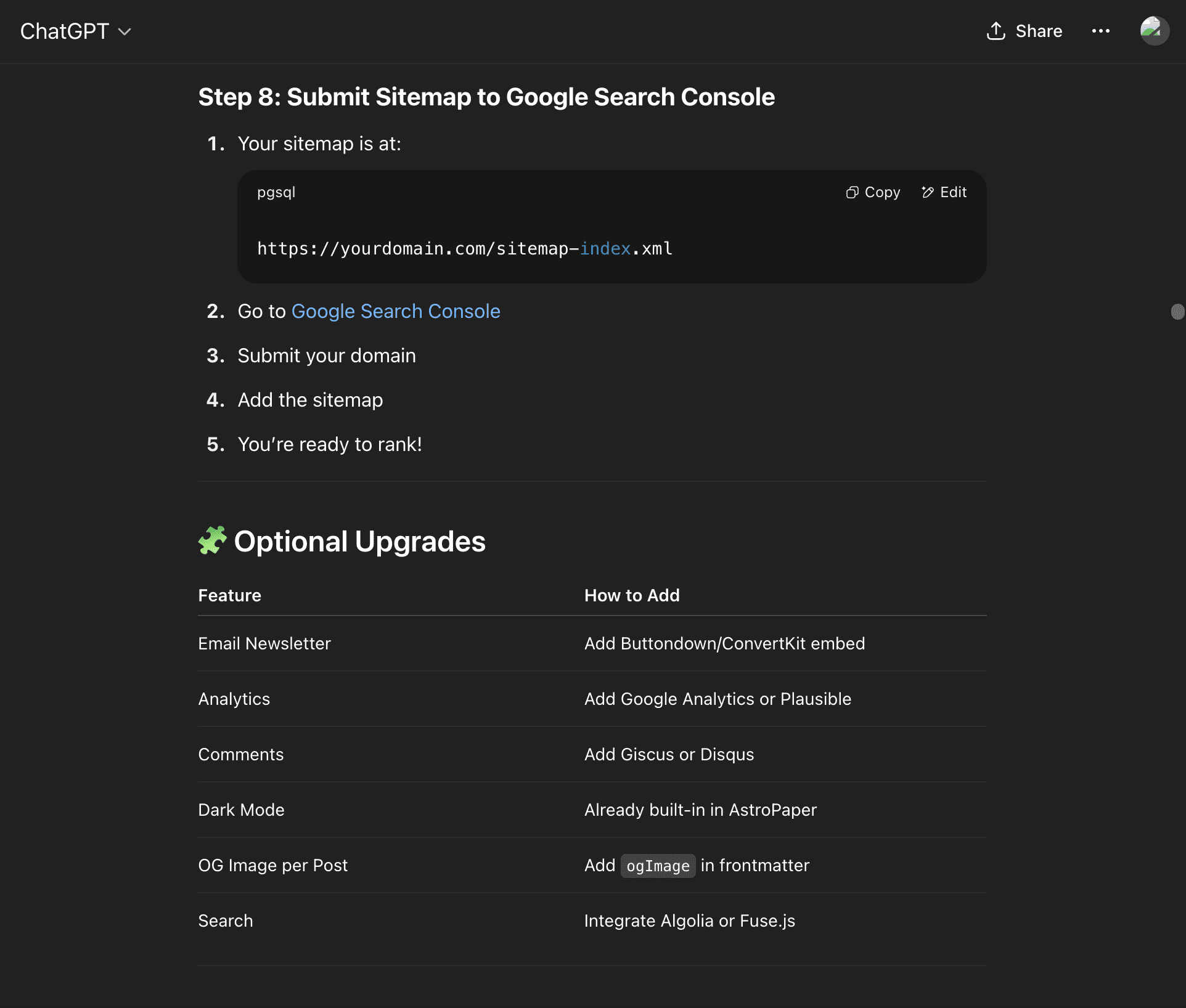The image size is (1186, 1008).
Task: Open the user profile avatar
Action: tap(1155, 31)
